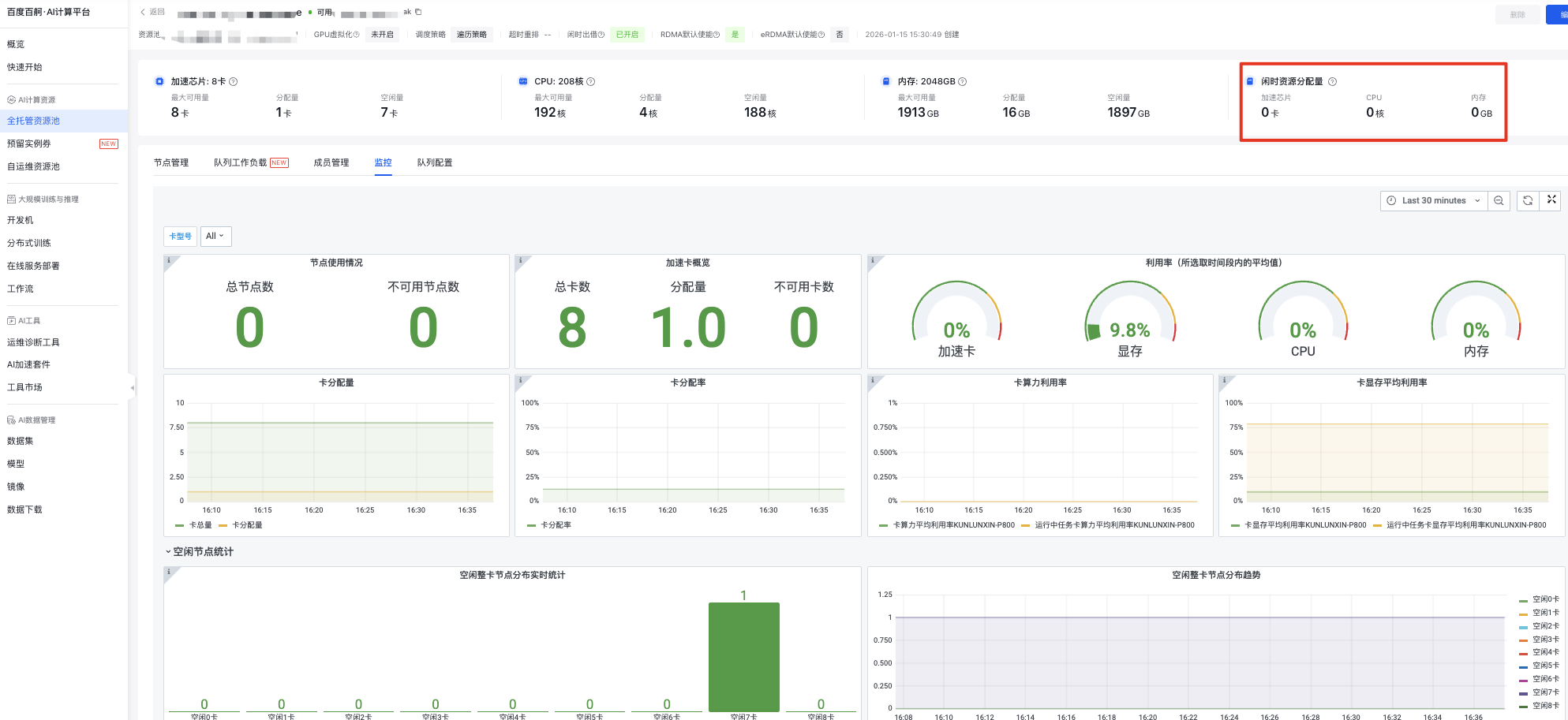Toggle 空闲7卡 series in trend legend
Viewport: 1568px width, 720px height.
pyautogui.click(x=1544, y=692)
